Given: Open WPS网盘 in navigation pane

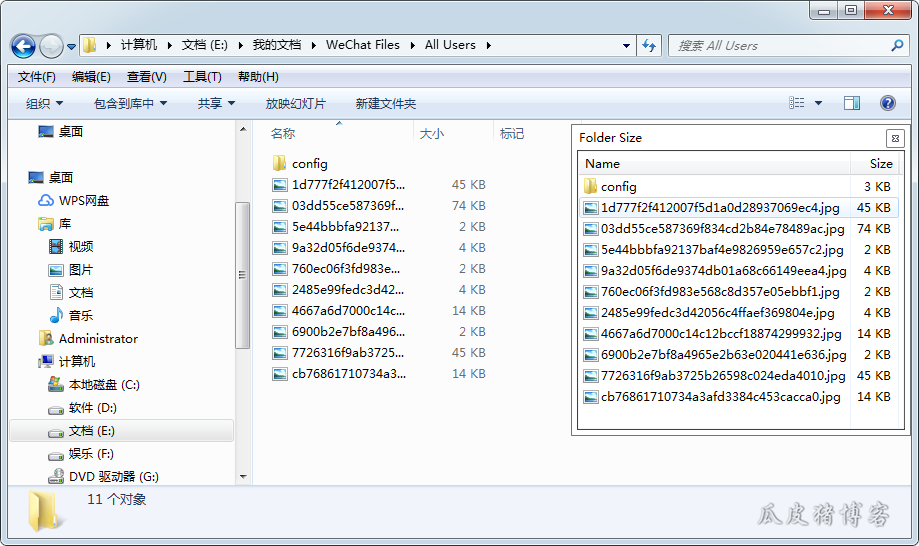Looking at the screenshot, I should pos(74,200).
